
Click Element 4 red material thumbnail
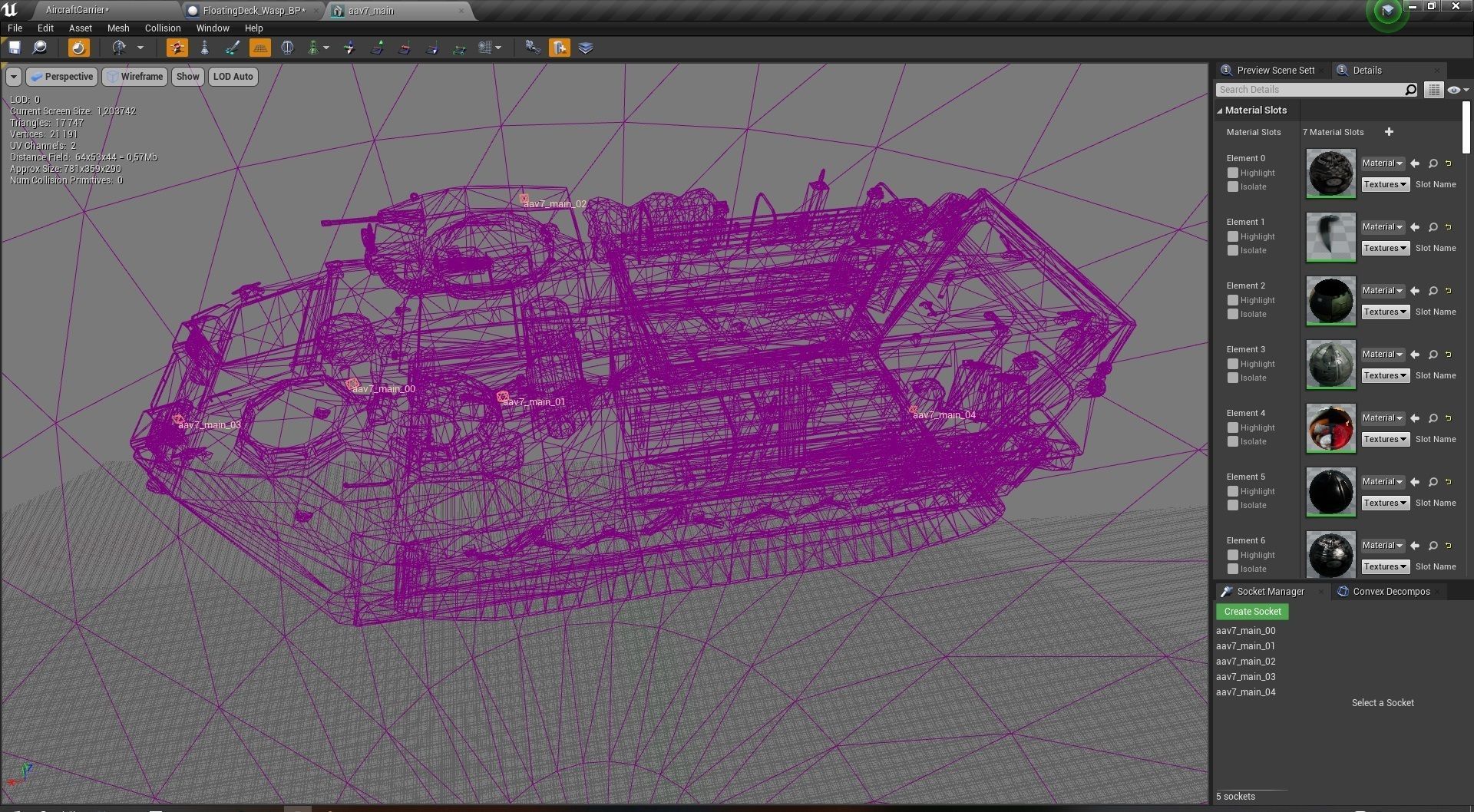[x=1330, y=428]
